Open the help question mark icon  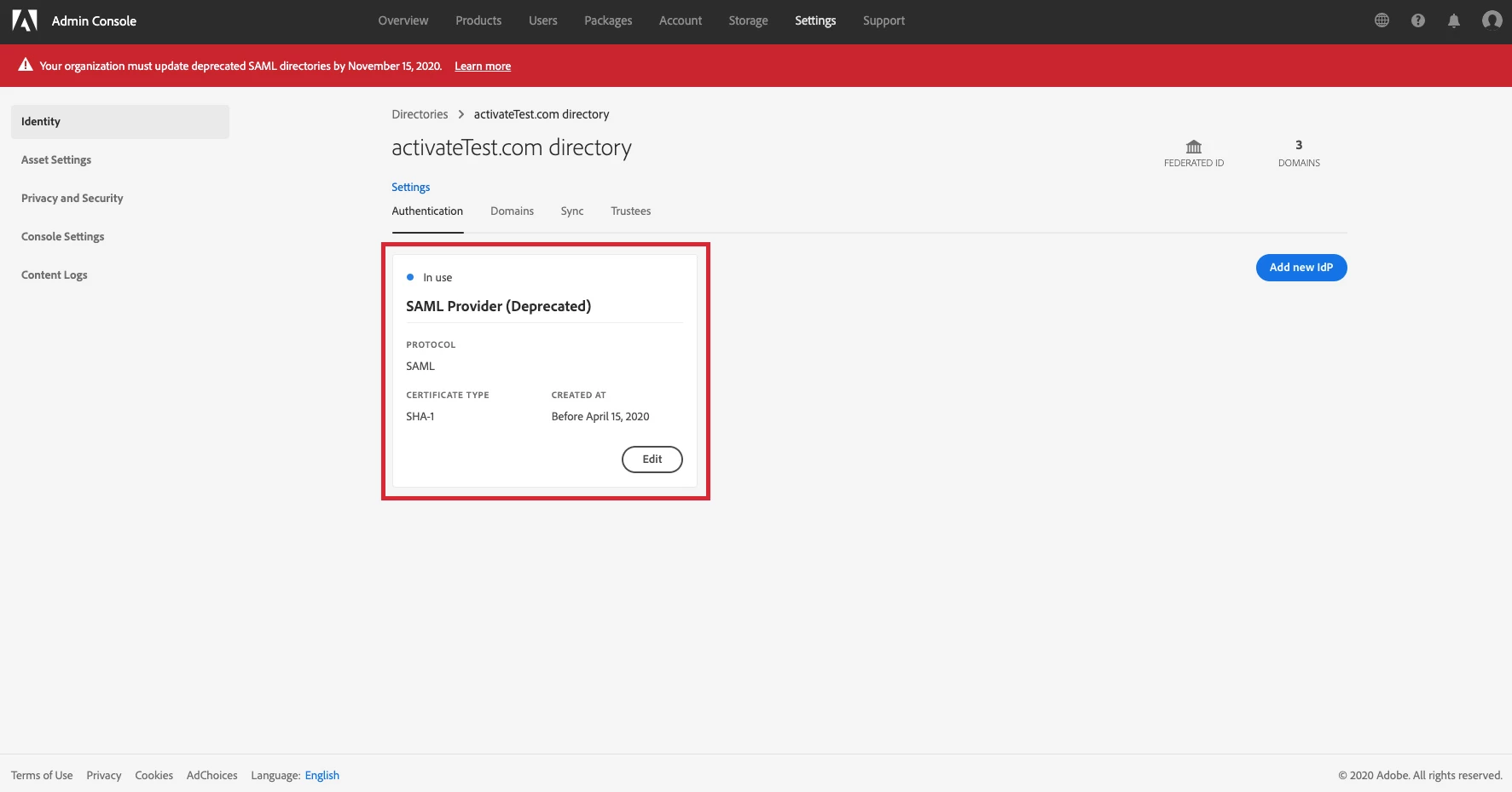click(1418, 20)
